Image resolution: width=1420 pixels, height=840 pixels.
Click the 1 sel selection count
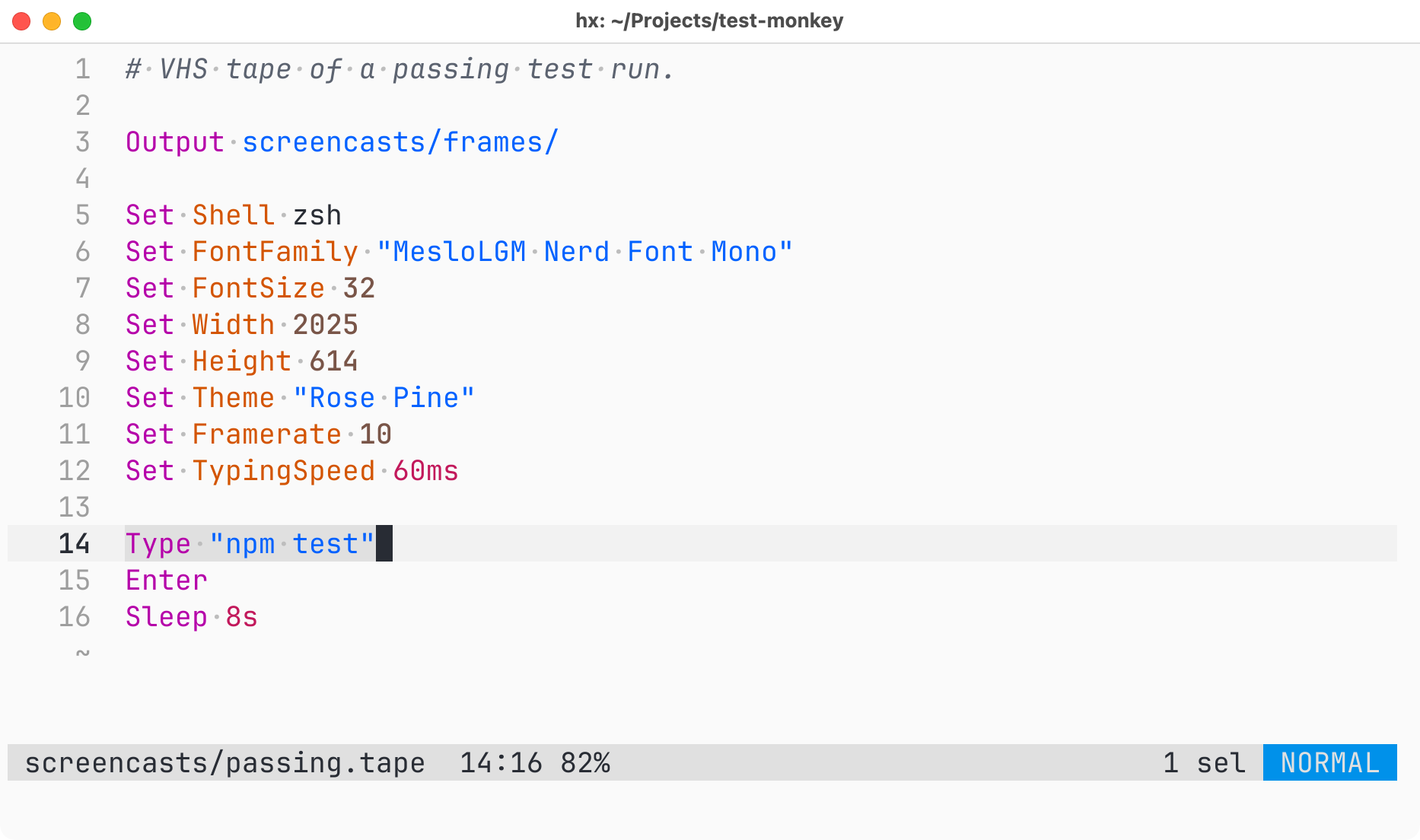1204,762
